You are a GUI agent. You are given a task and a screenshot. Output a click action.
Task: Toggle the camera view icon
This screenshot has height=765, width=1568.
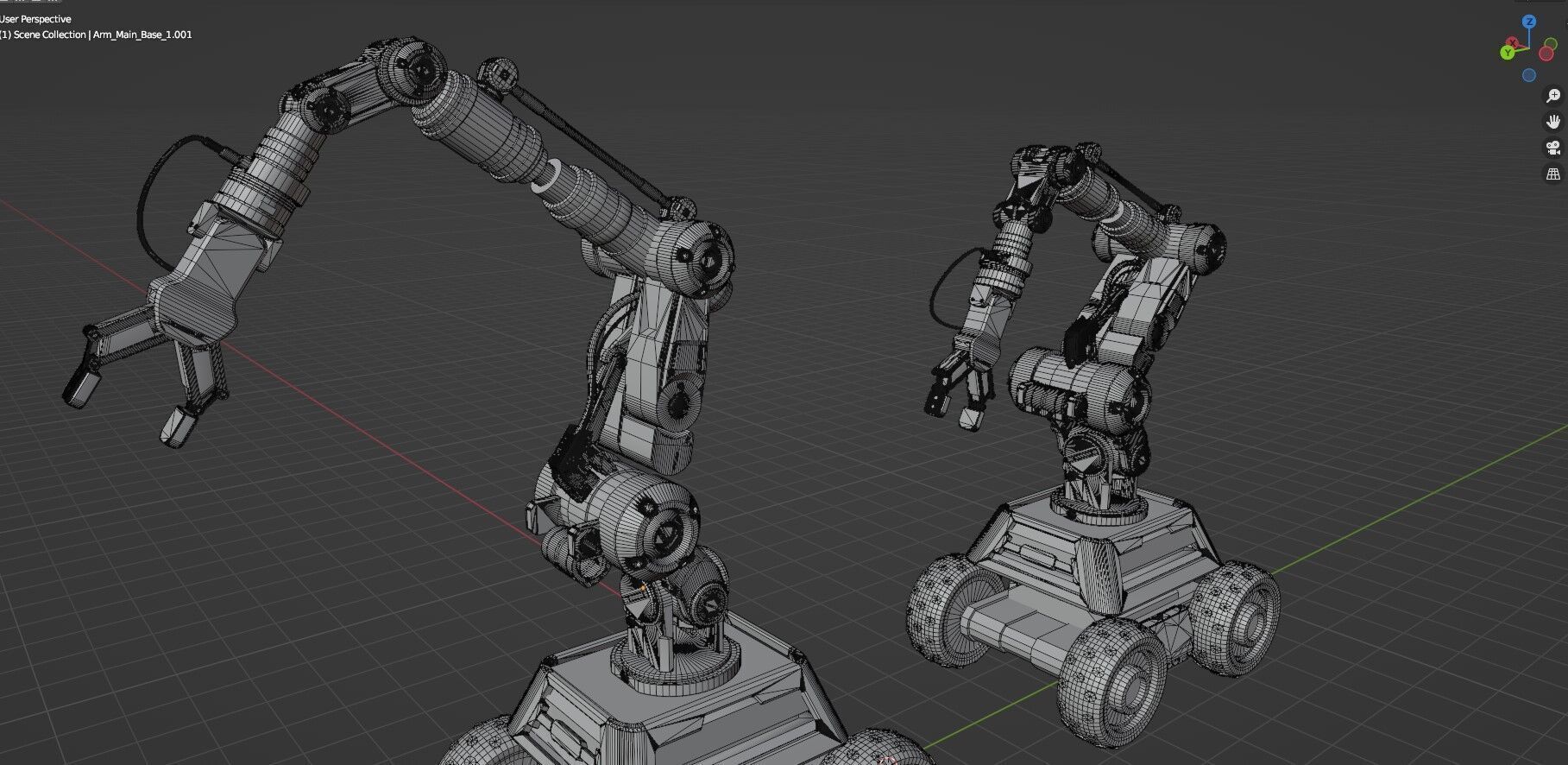1552,148
